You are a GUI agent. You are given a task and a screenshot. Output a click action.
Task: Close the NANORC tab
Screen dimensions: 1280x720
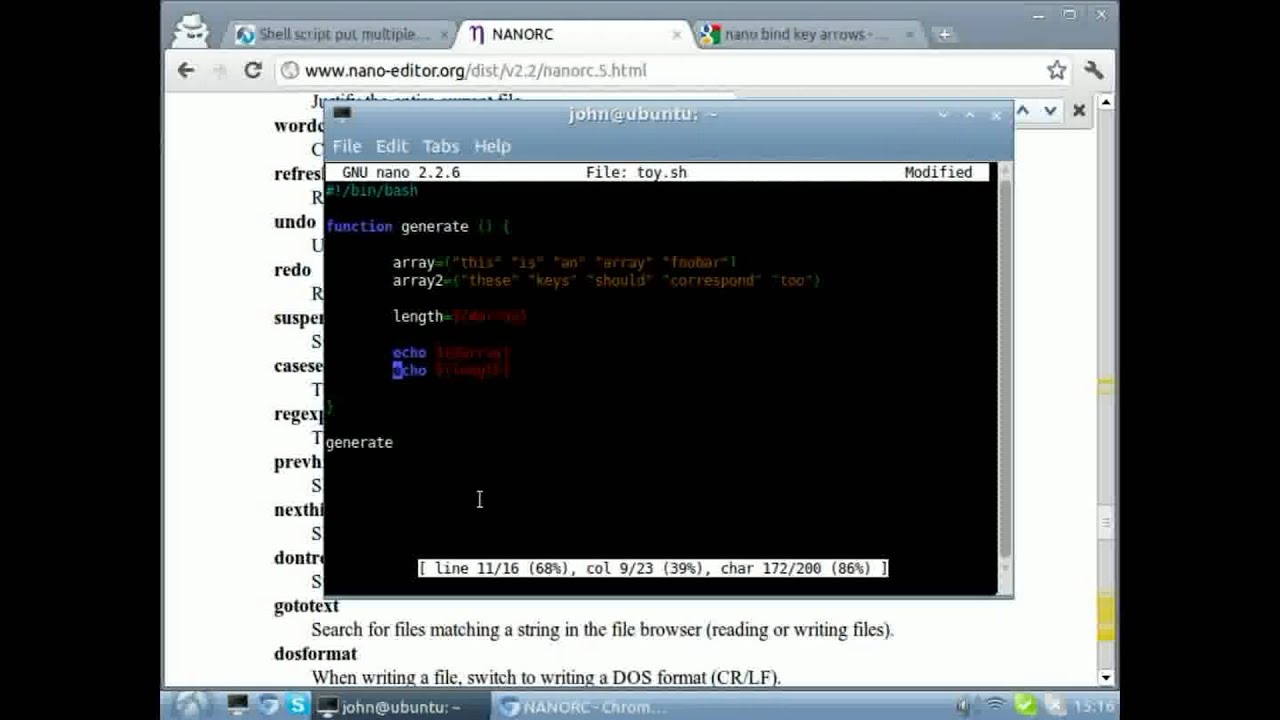[677, 34]
